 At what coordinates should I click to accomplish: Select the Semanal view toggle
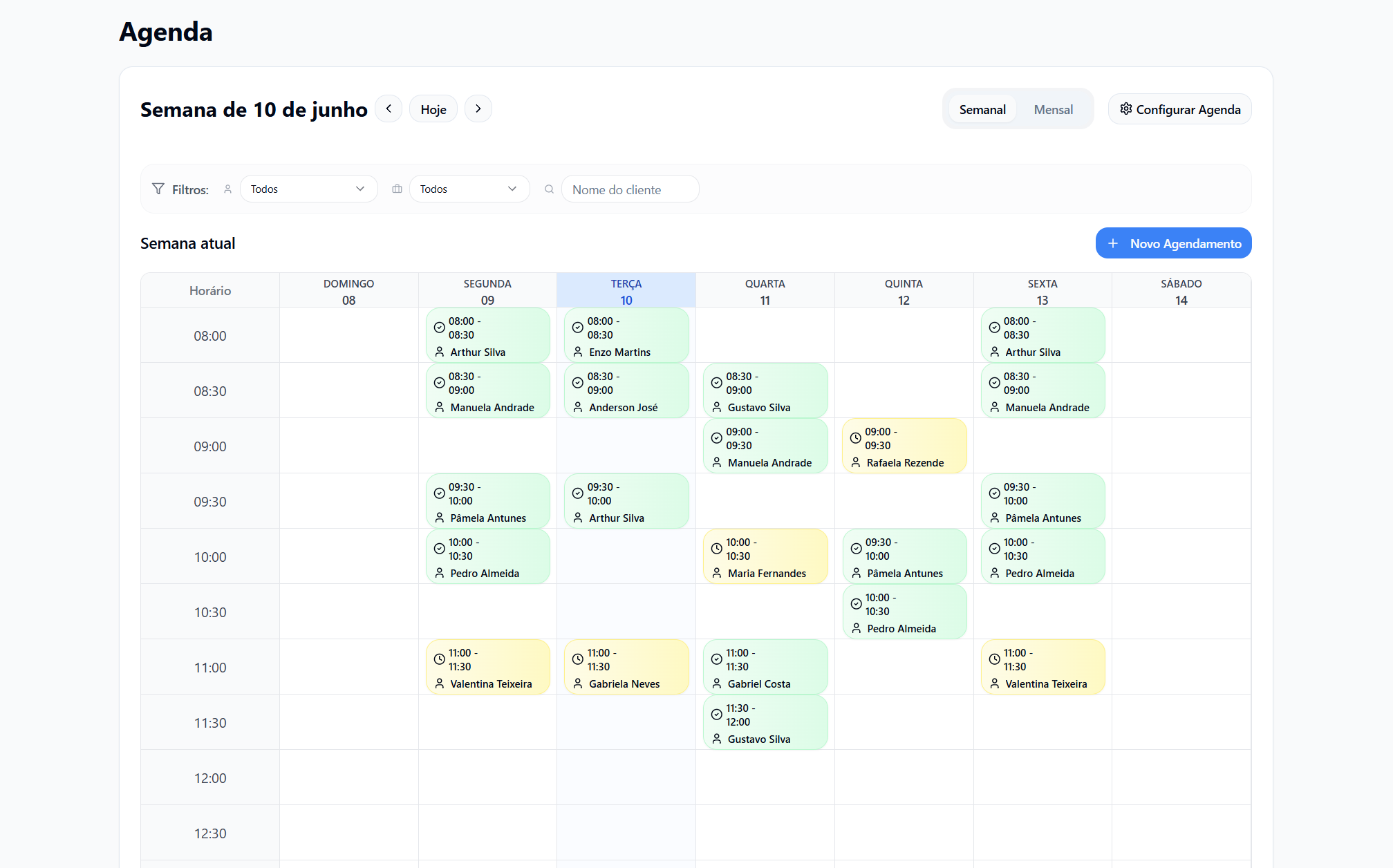[982, 109]
